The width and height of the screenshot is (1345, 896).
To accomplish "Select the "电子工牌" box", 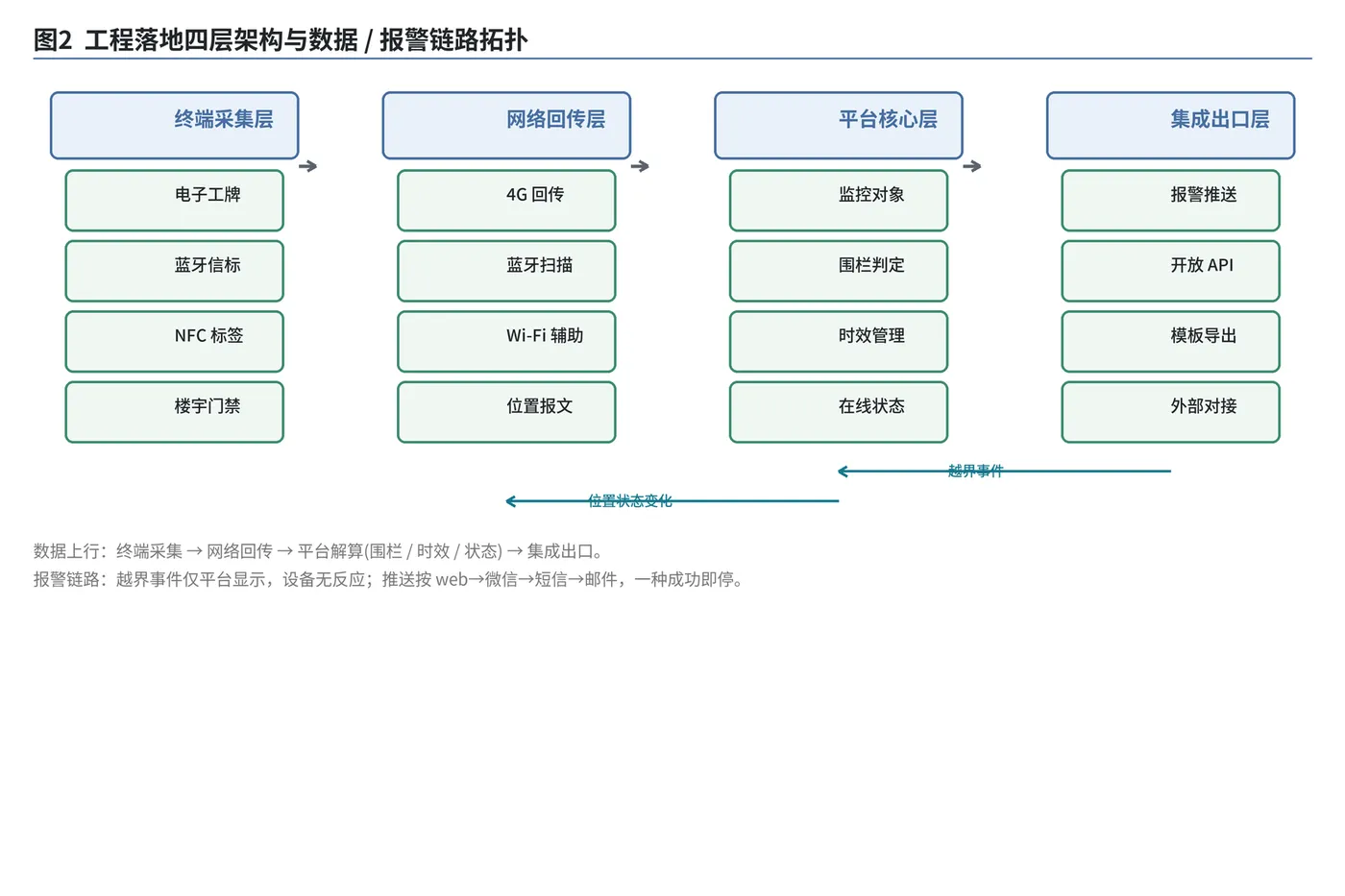I will point(175,201).
